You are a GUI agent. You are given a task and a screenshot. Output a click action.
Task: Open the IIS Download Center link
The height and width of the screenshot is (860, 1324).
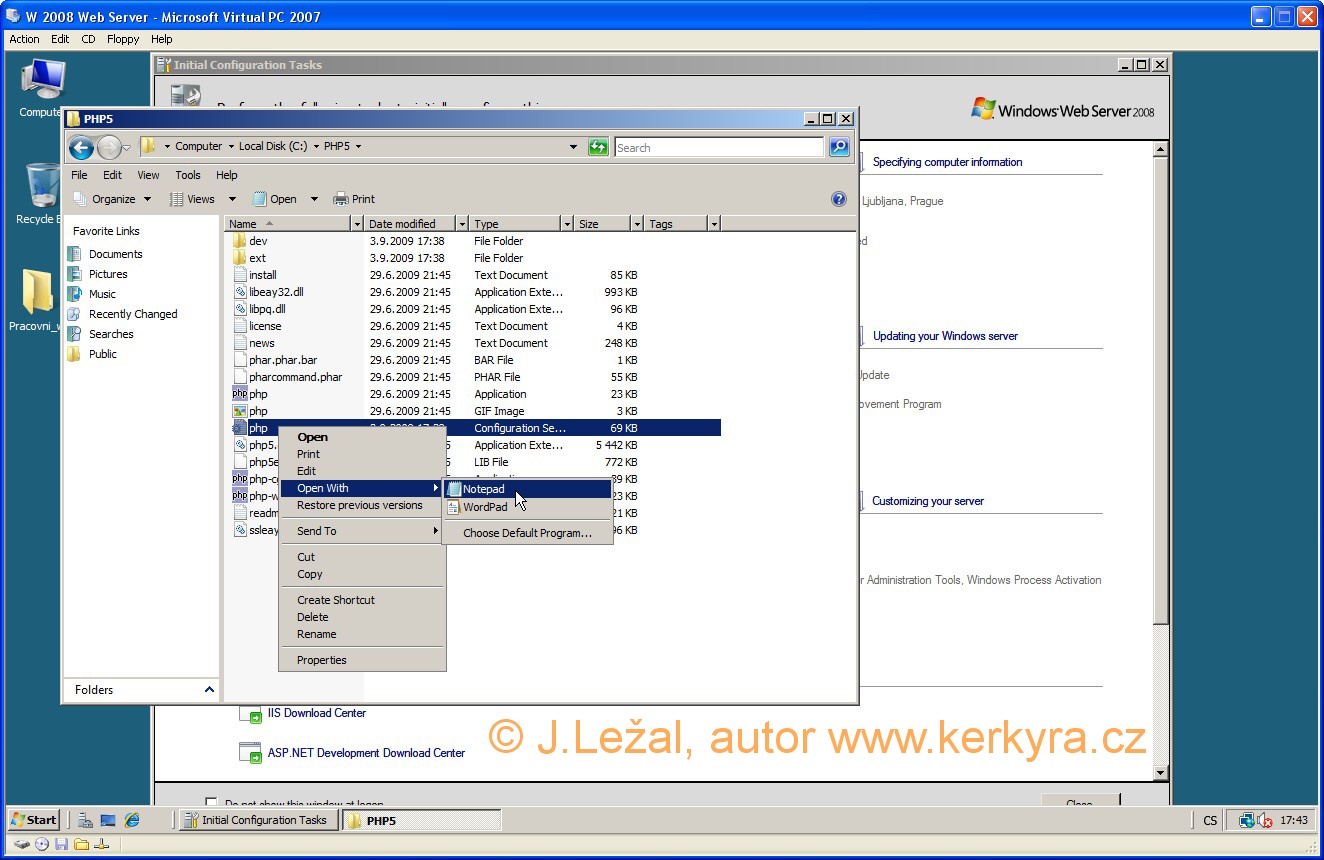(317, 713)
